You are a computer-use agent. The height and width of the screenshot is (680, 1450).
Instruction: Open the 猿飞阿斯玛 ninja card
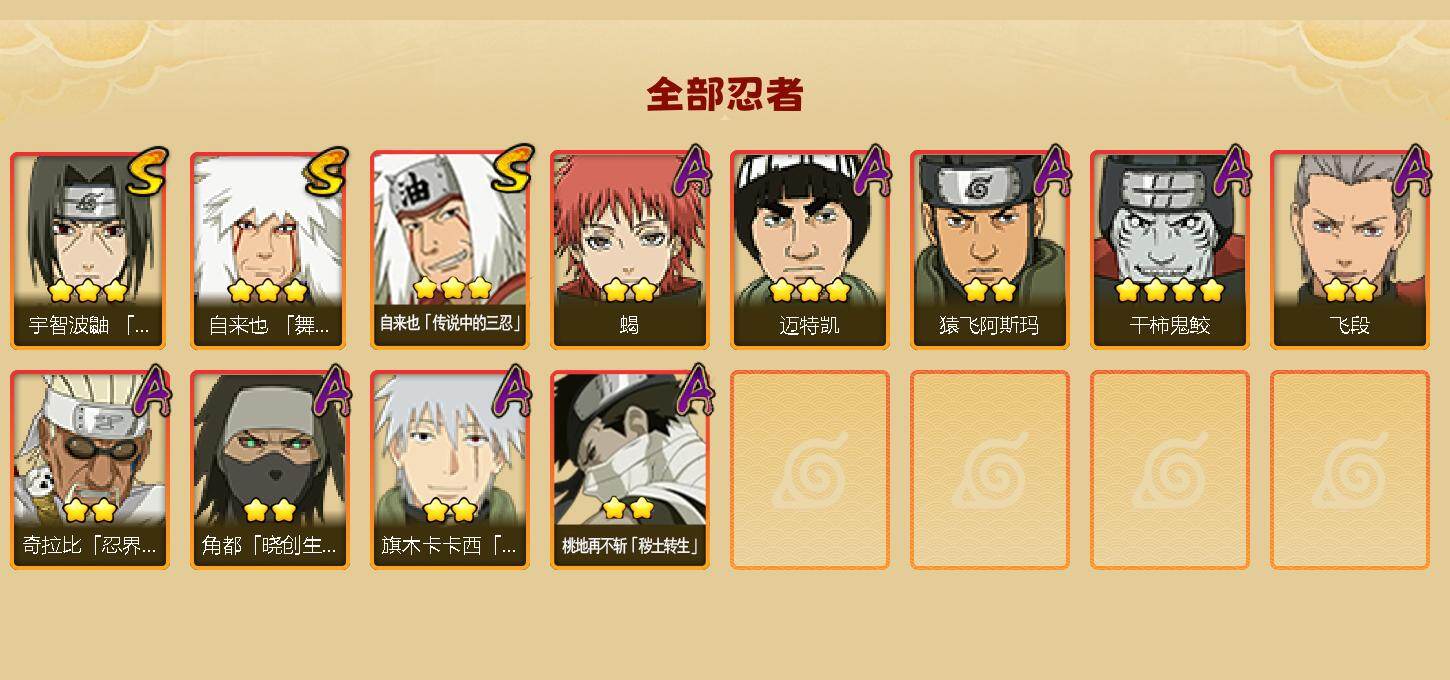click(x=990, y=250)
